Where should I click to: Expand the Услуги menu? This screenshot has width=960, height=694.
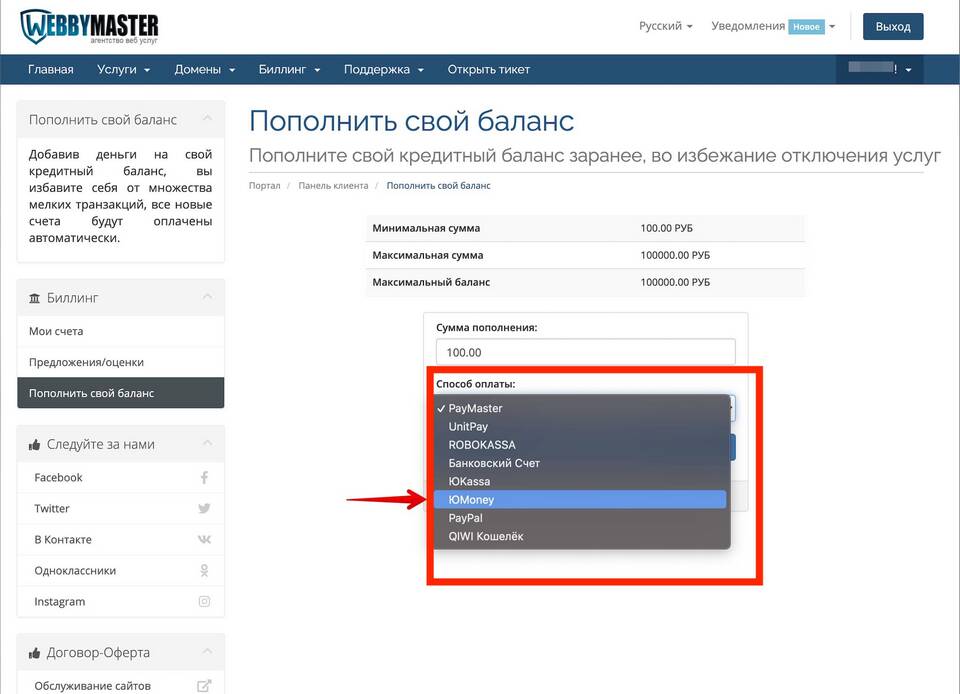tap(123, 70)
